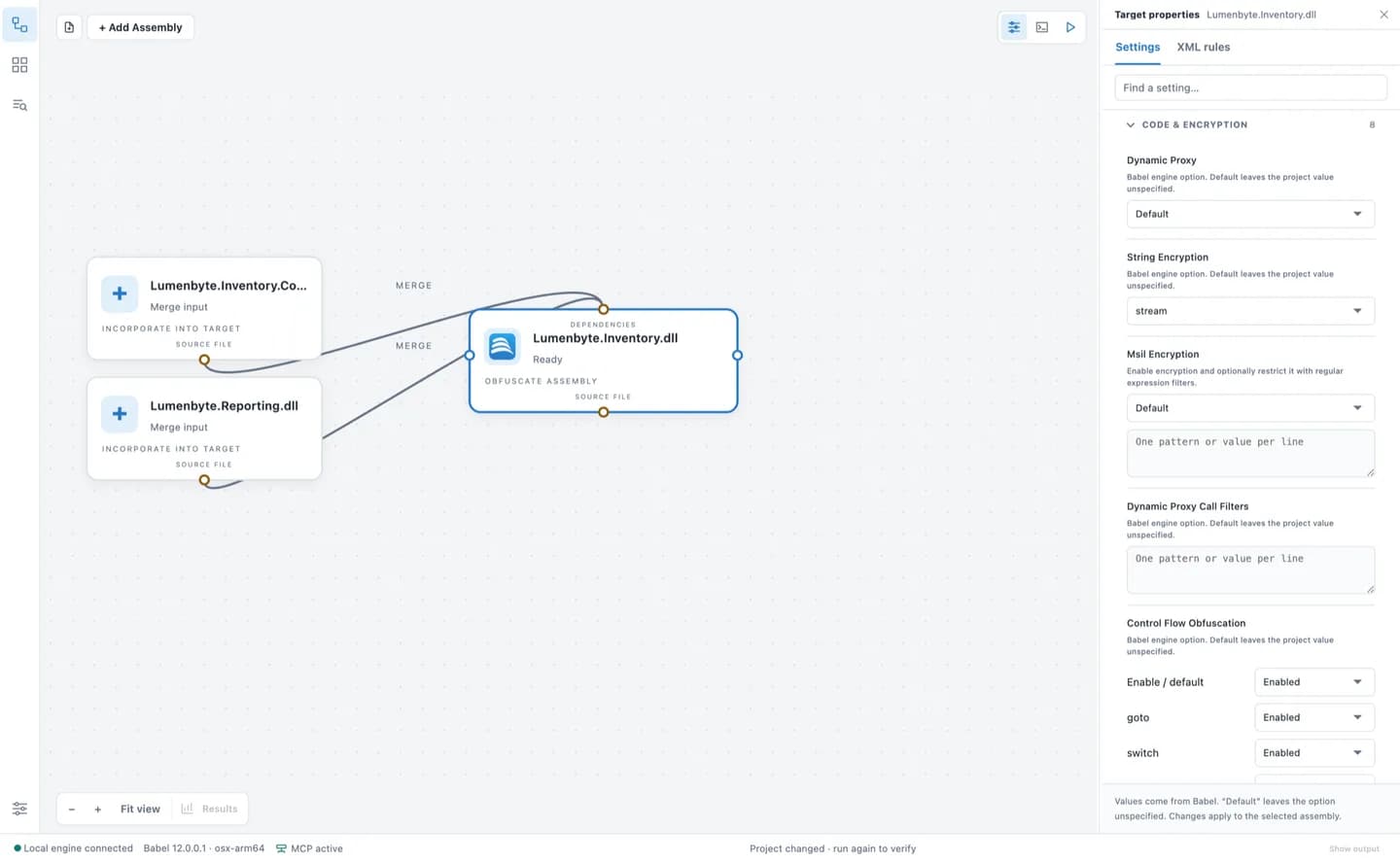This screenshot has width=1400, height=863.
Task: Select the Lumenbyte.Reporting.dll node title
Action: pos(224,406)
